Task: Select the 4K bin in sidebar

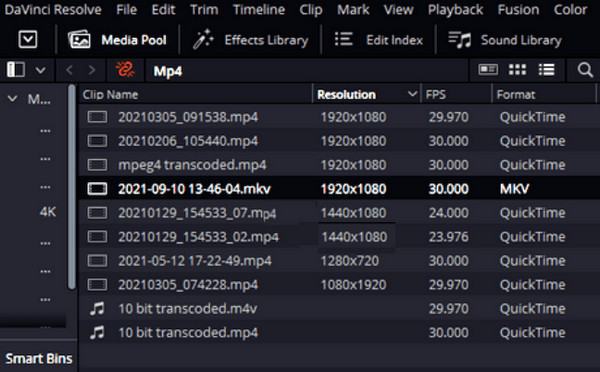Action: tap(48, 212)
